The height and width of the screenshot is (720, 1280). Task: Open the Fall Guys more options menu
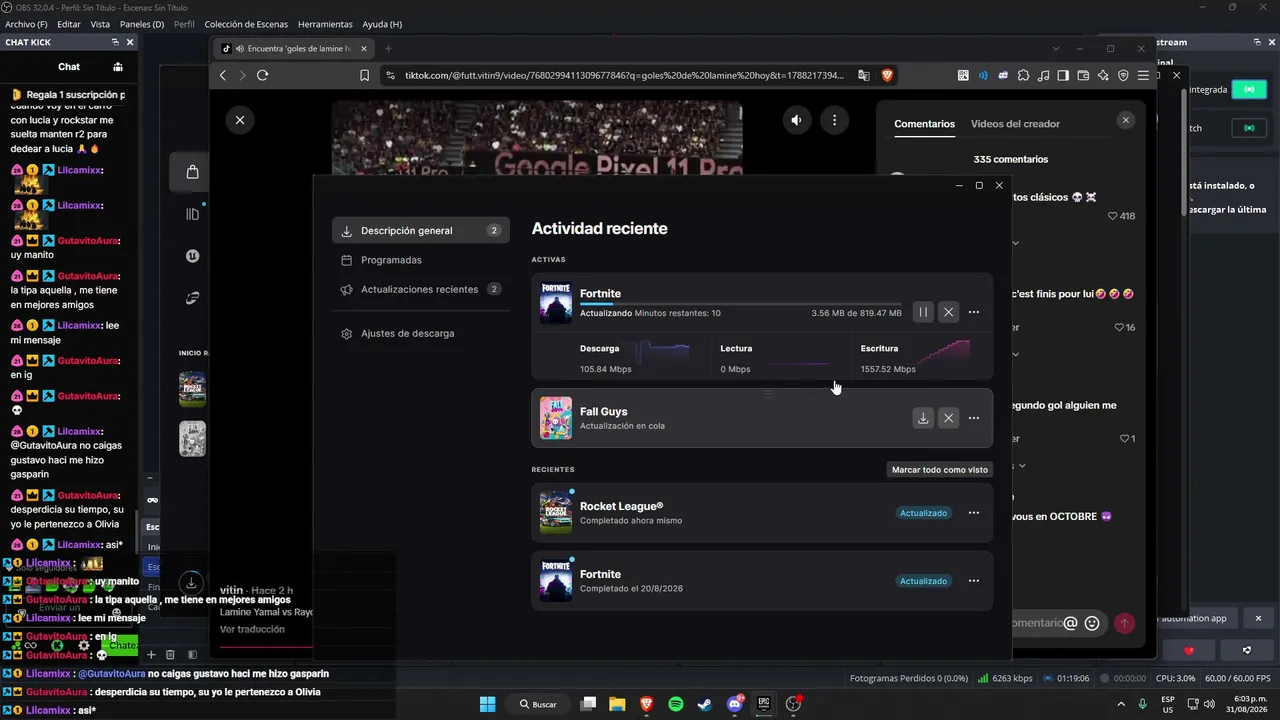point(974,418)
